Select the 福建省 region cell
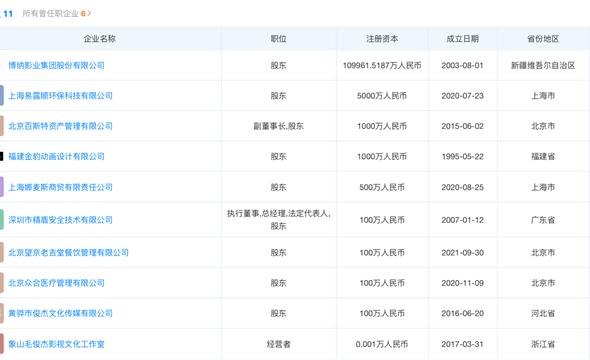 (543, 156)
